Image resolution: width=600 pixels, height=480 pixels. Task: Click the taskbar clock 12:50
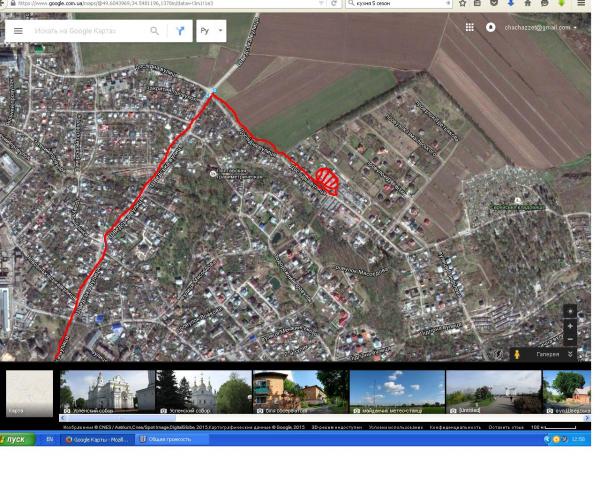coord(578,439)
